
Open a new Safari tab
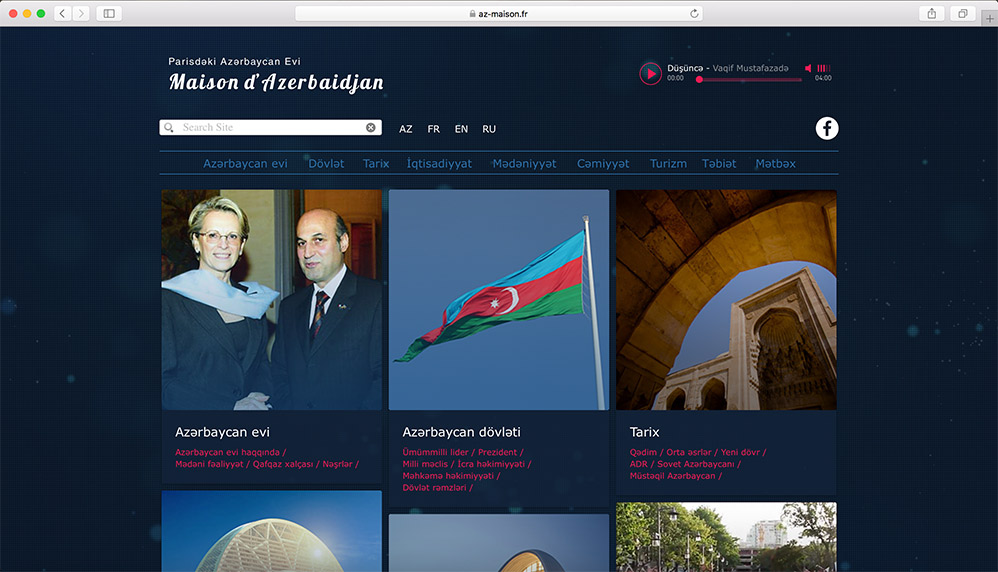[990, 18]
